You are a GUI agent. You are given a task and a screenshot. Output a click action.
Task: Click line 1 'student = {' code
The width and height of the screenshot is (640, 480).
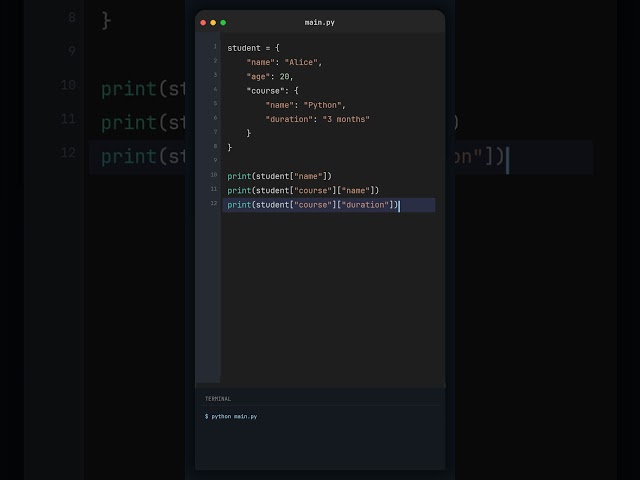coord(253,48)
